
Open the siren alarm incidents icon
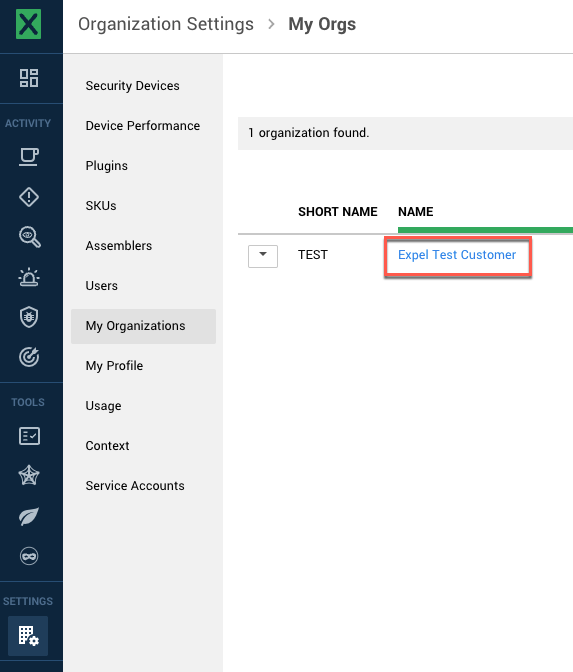coord(29,277)
